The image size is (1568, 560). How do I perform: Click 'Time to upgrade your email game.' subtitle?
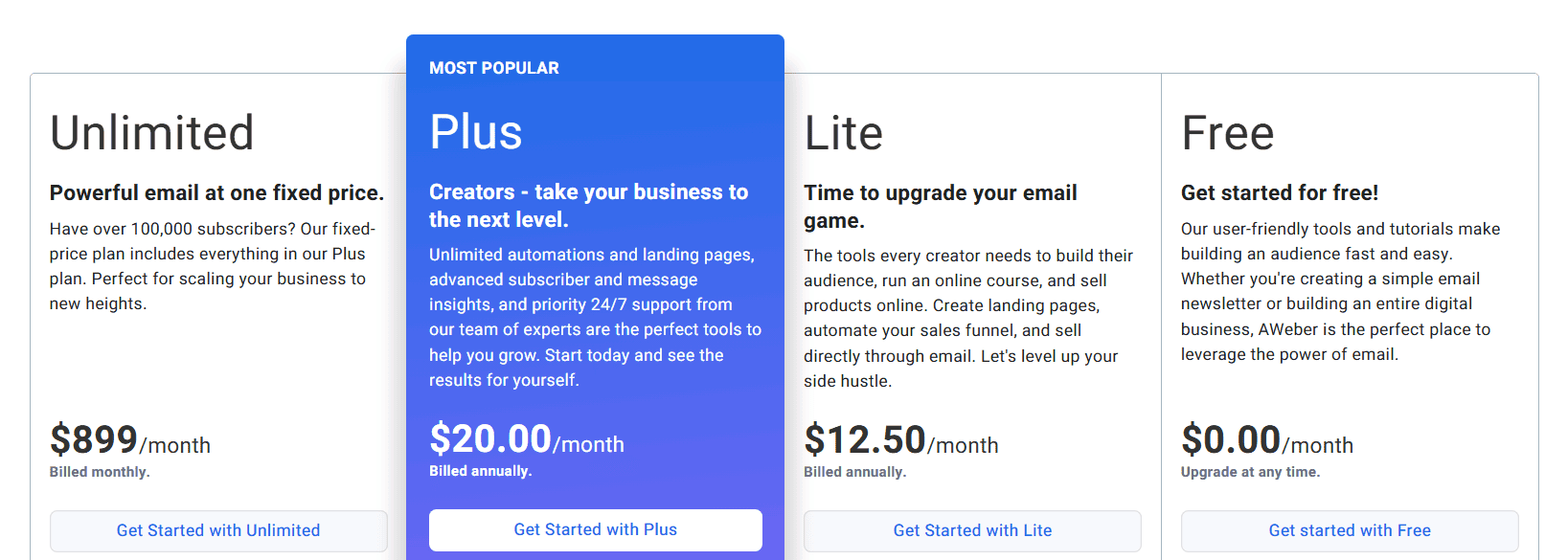(941, 206)
